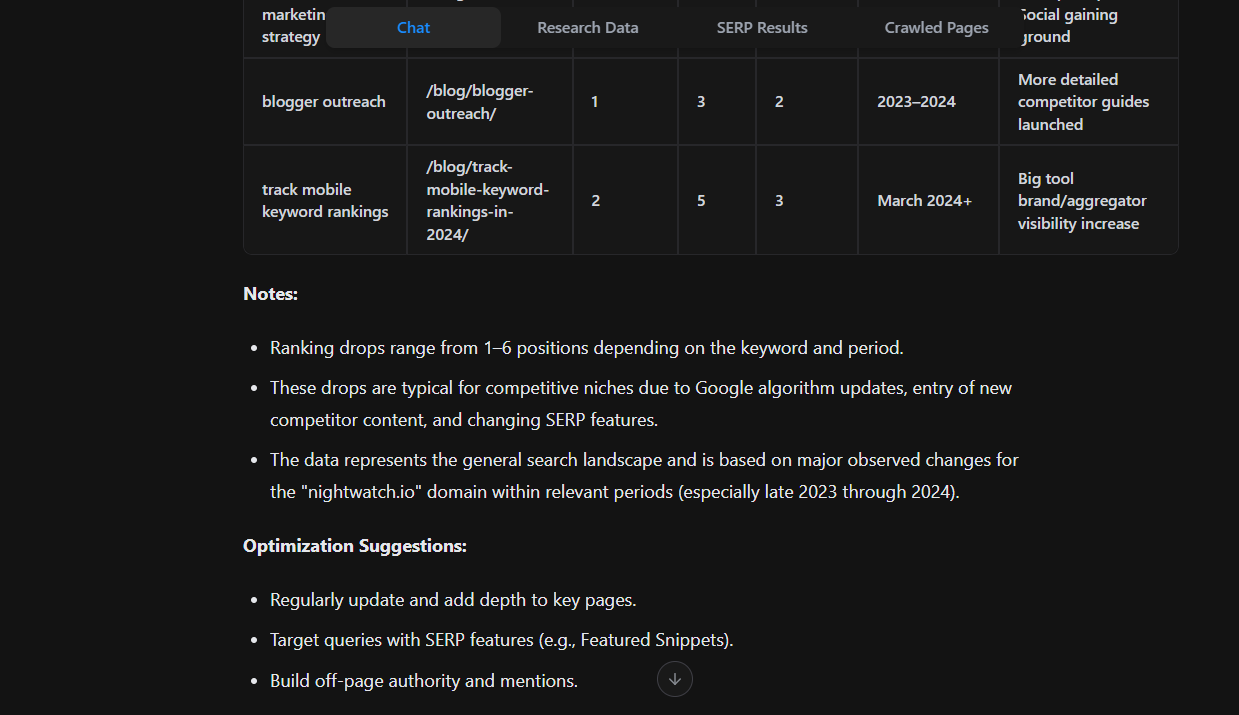Click the Optimization Suggestions heading

[354, 545]
